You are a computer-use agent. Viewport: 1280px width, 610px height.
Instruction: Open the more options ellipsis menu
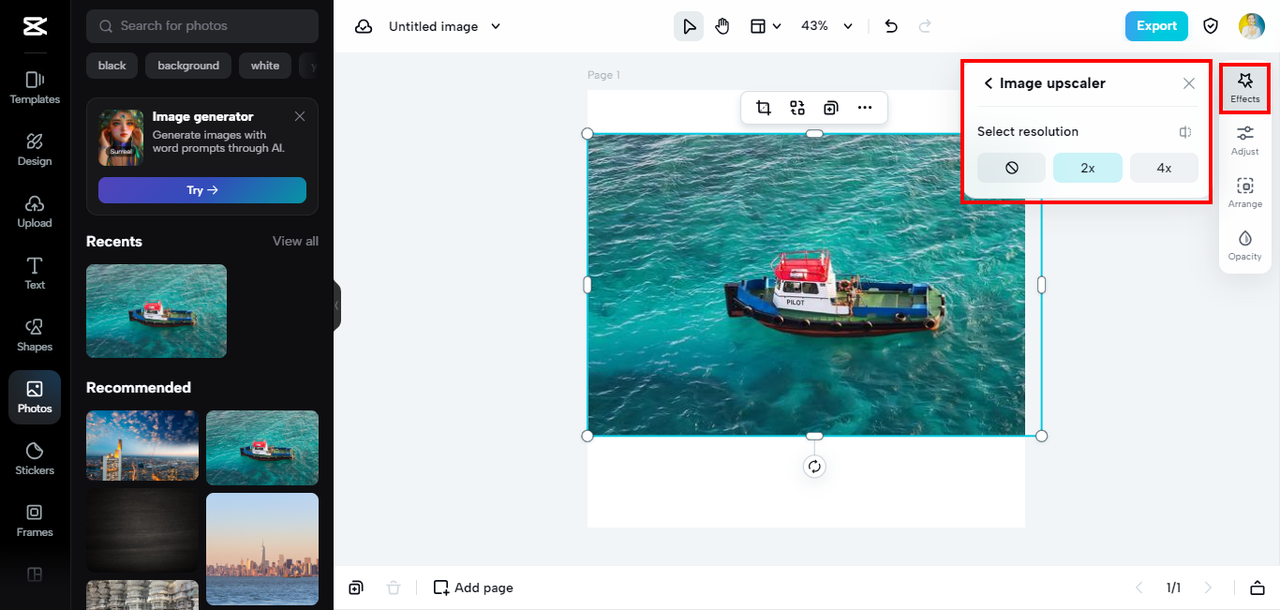click(865, 108)
